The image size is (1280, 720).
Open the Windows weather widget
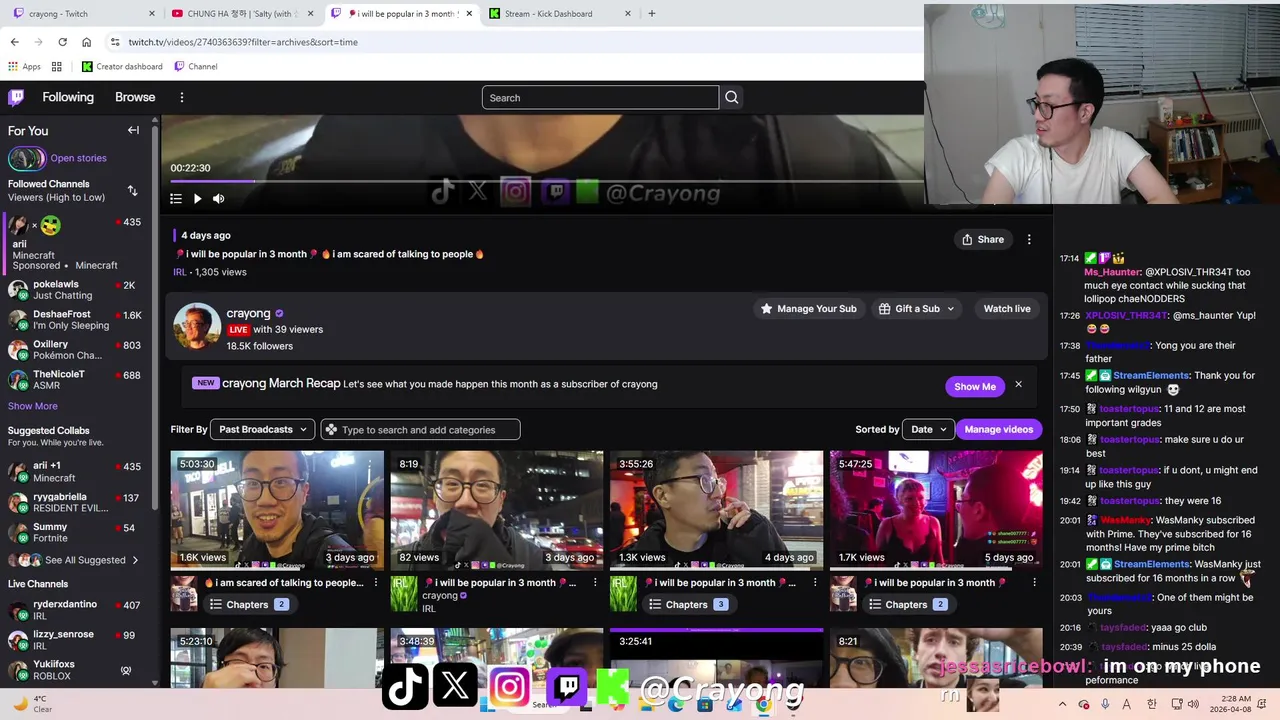click(x=32, y=703)
